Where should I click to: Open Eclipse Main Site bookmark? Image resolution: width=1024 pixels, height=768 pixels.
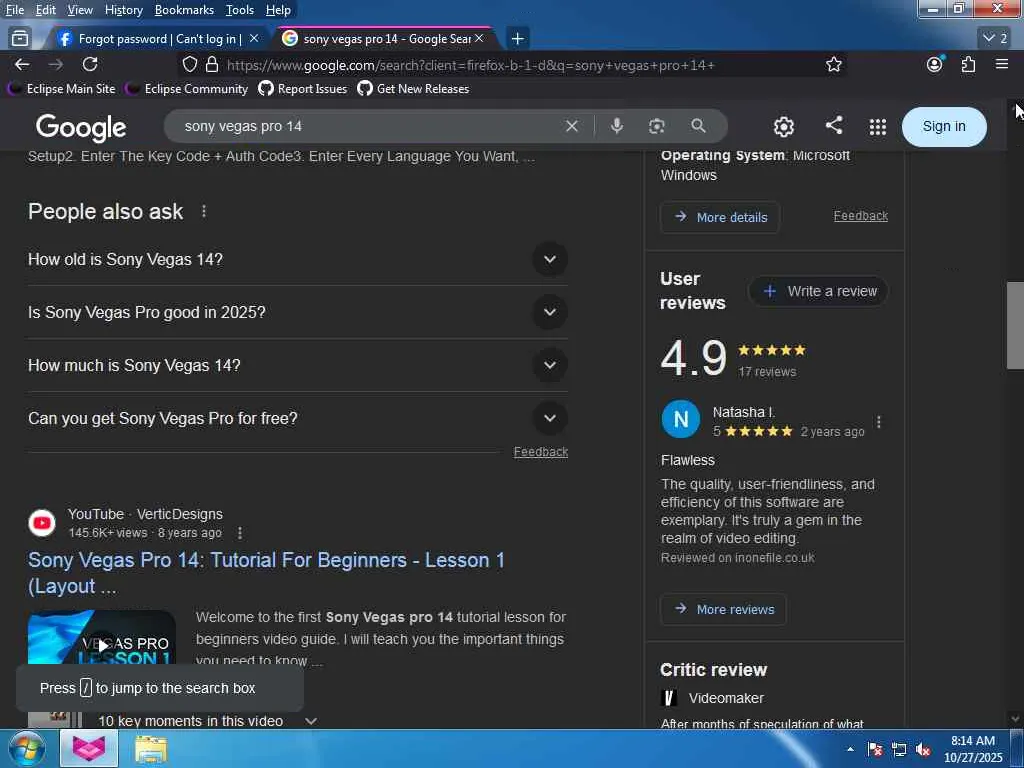(61, 89)
